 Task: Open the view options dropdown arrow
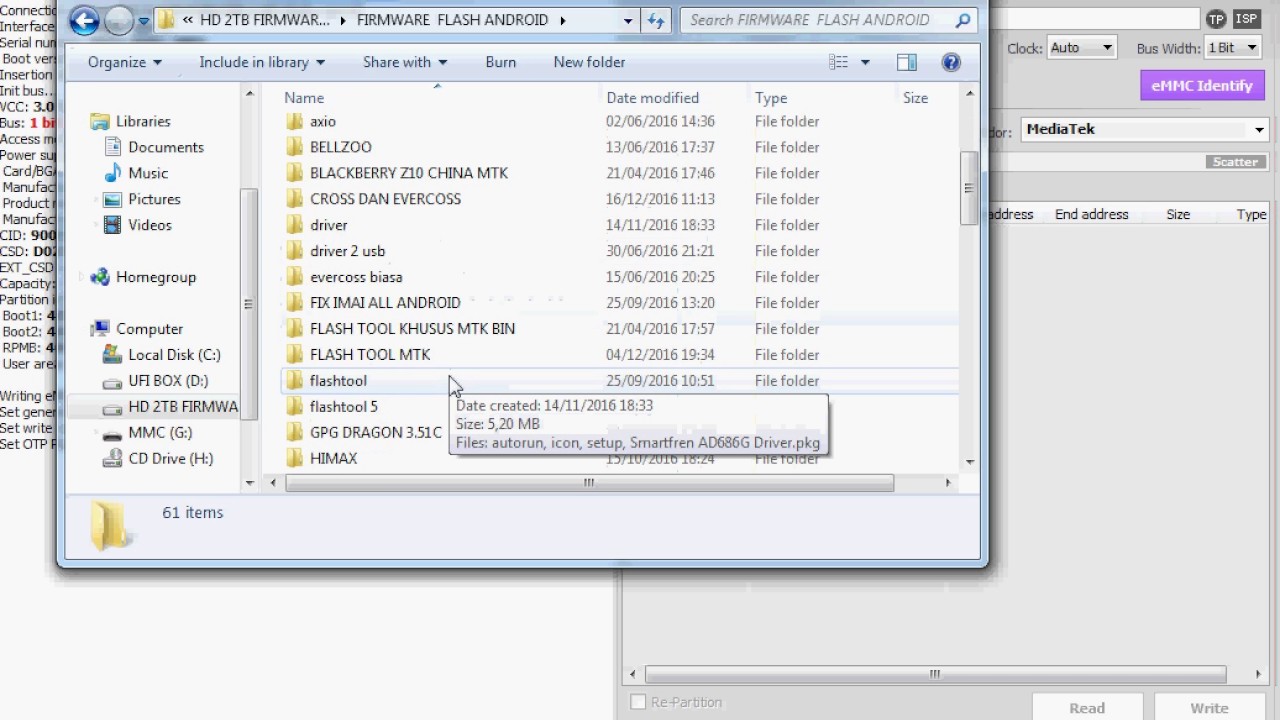865,62
